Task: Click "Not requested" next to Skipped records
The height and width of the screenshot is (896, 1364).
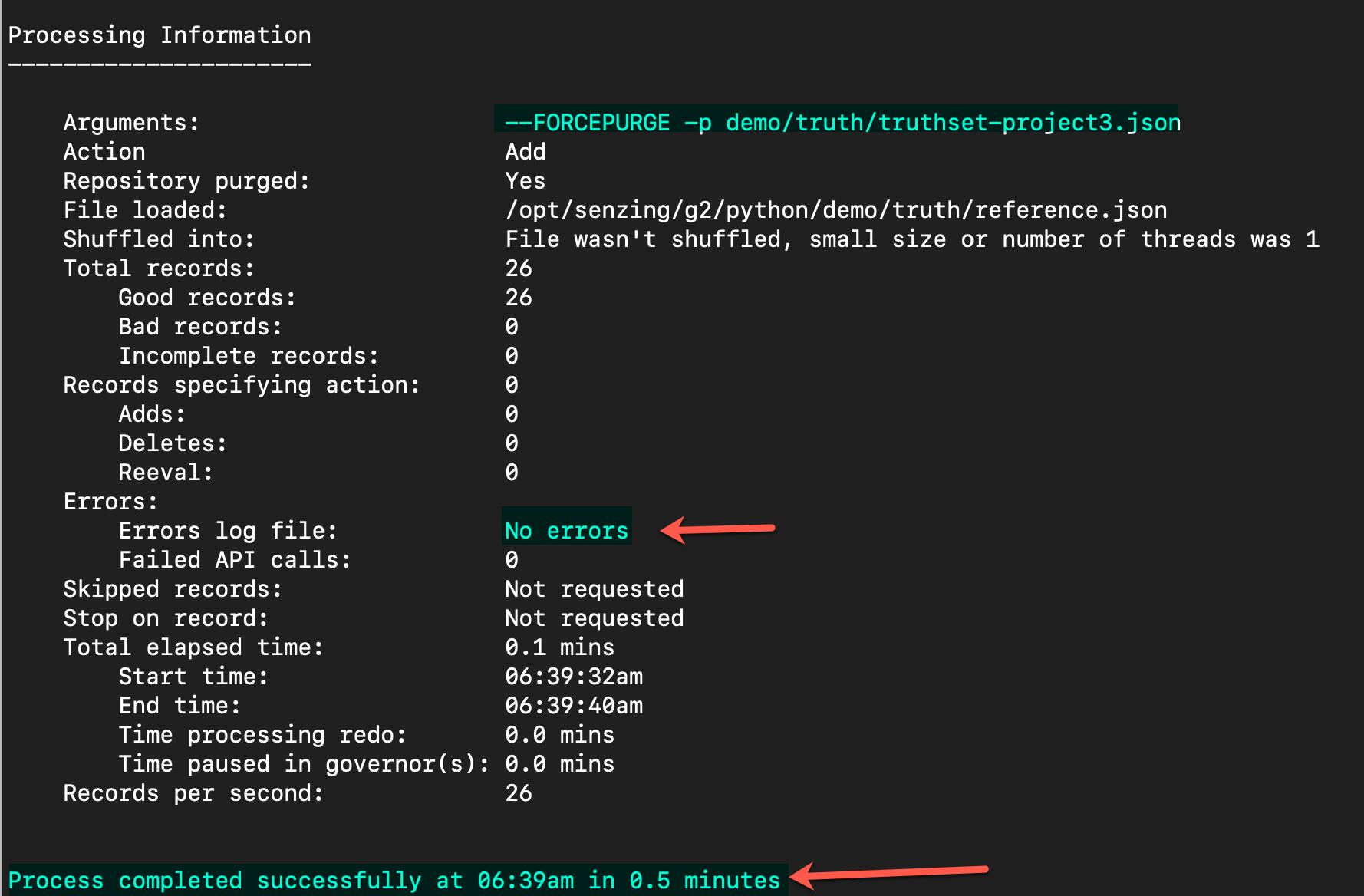Action: (x=594, y=588)
